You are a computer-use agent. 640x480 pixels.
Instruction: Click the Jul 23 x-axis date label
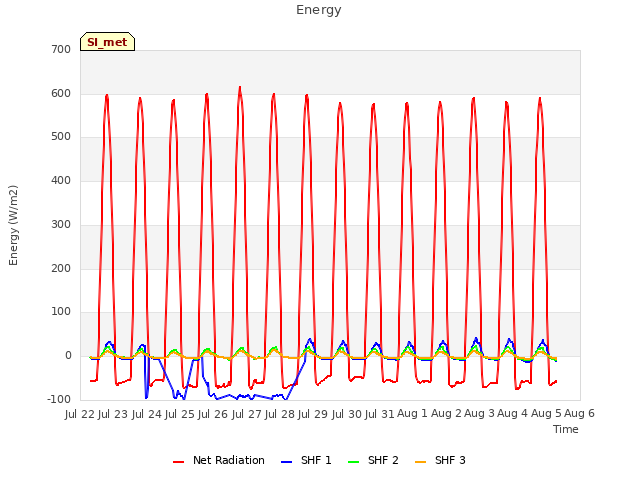(x=113, y=414)
